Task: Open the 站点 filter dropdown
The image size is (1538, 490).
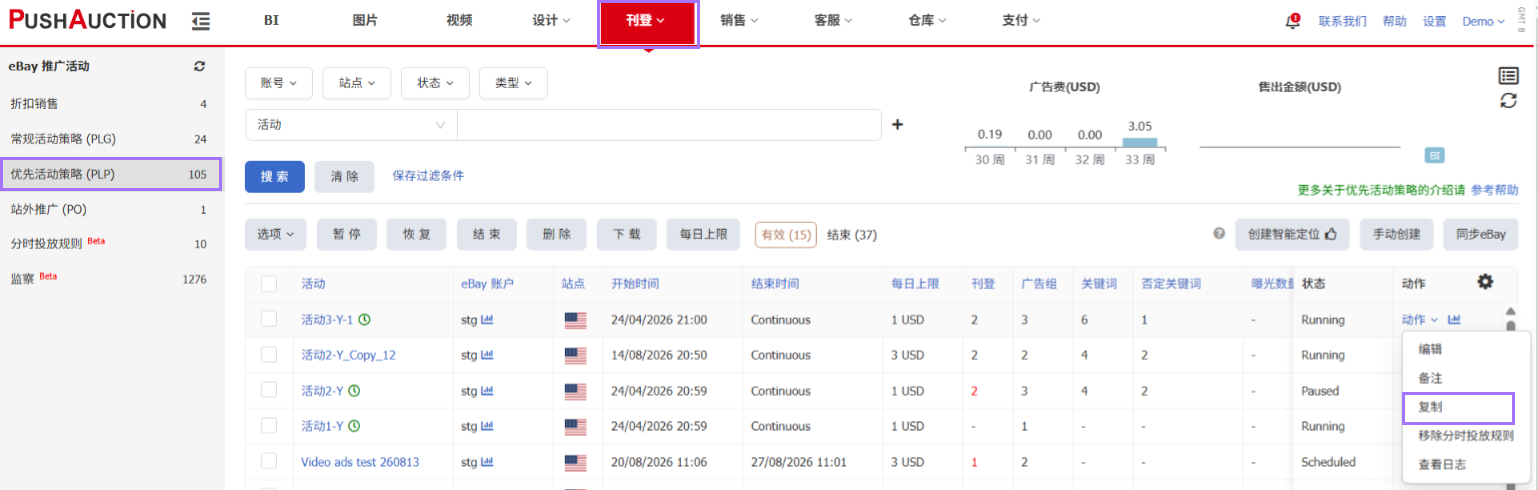Action: tap(357, 83)
